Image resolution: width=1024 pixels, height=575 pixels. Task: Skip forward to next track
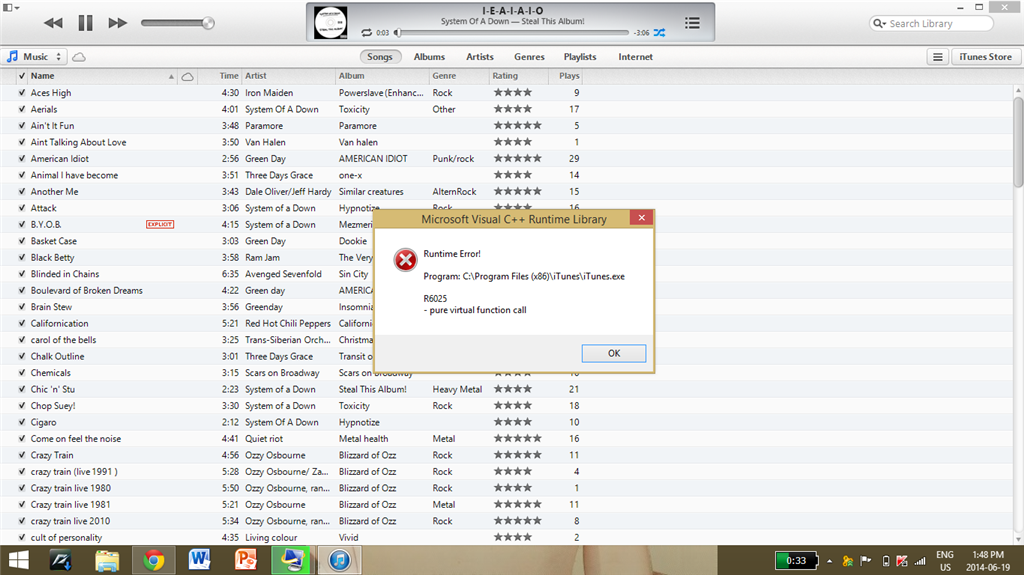pos(118,23)
